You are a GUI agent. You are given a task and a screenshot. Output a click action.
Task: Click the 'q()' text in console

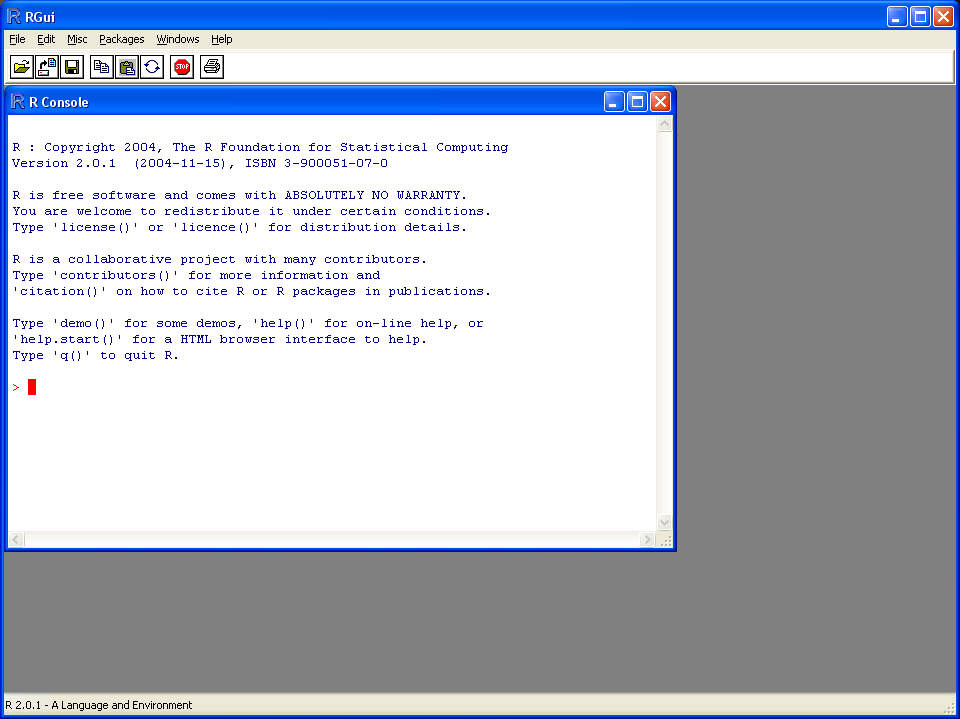[x=72, y=356]
